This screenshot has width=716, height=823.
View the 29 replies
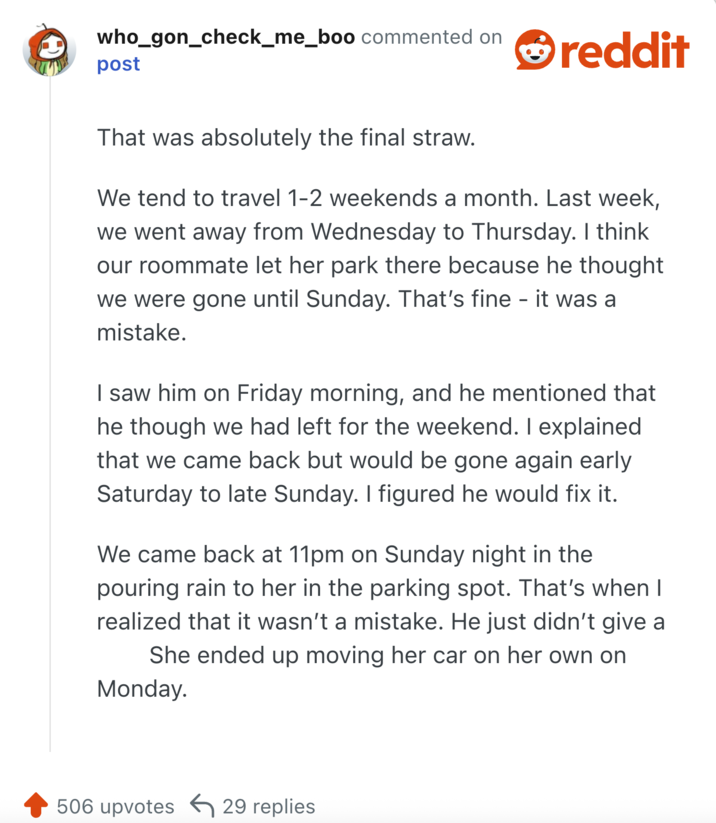(x=269, y=806)
